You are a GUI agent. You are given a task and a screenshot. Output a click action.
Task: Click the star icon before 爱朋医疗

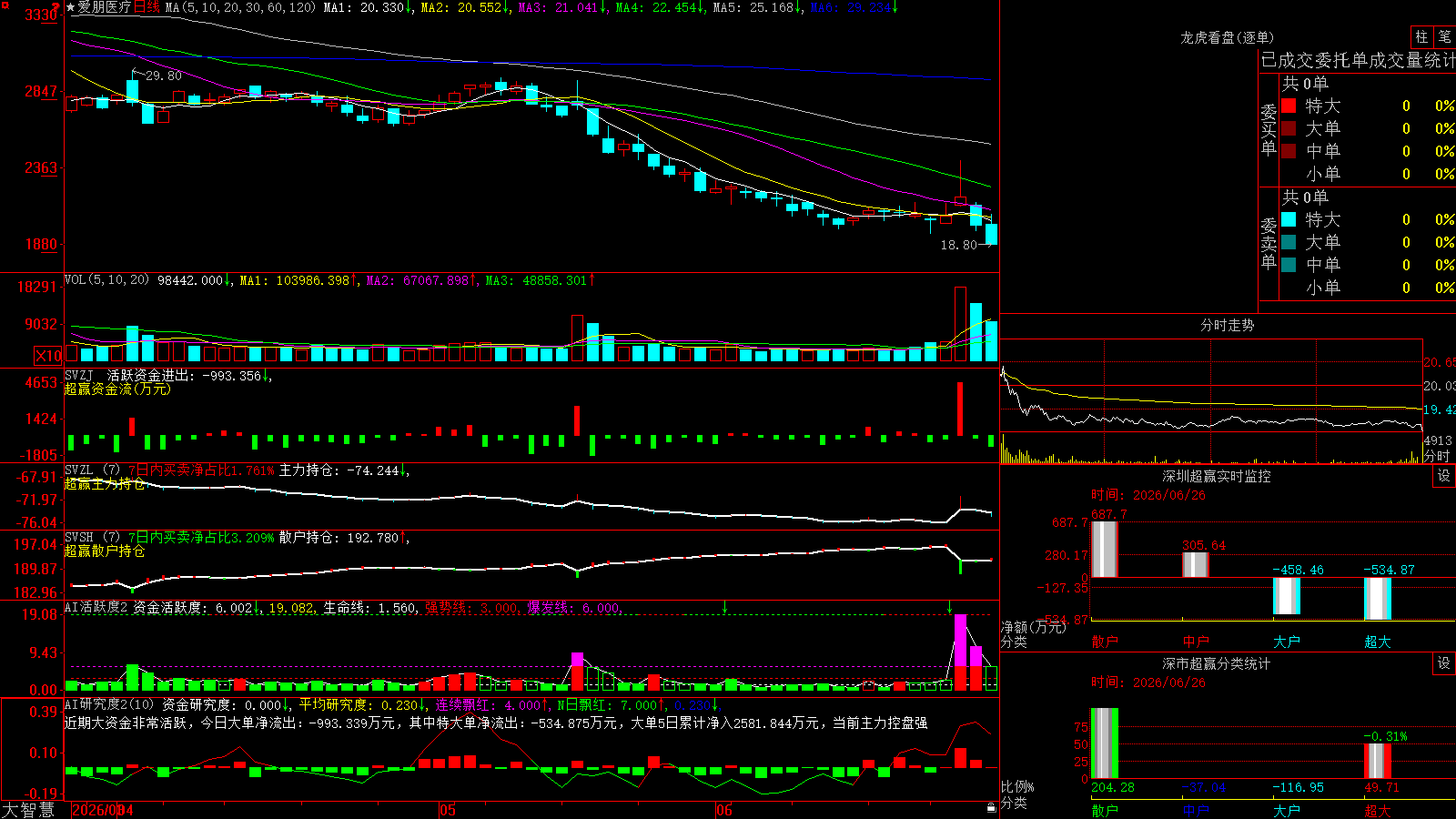[x=71, y=7]
